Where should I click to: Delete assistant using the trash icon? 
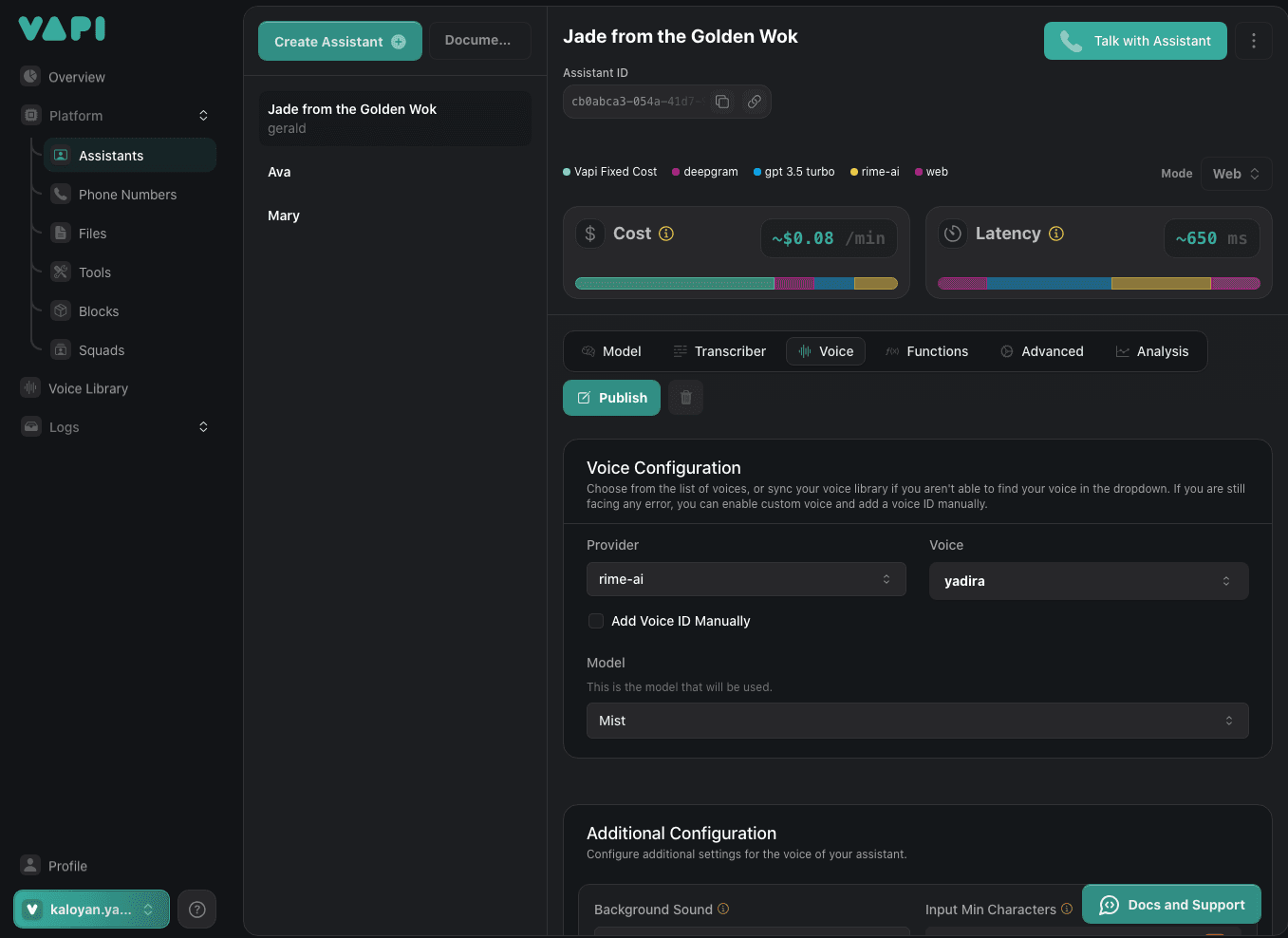(685, 398)
